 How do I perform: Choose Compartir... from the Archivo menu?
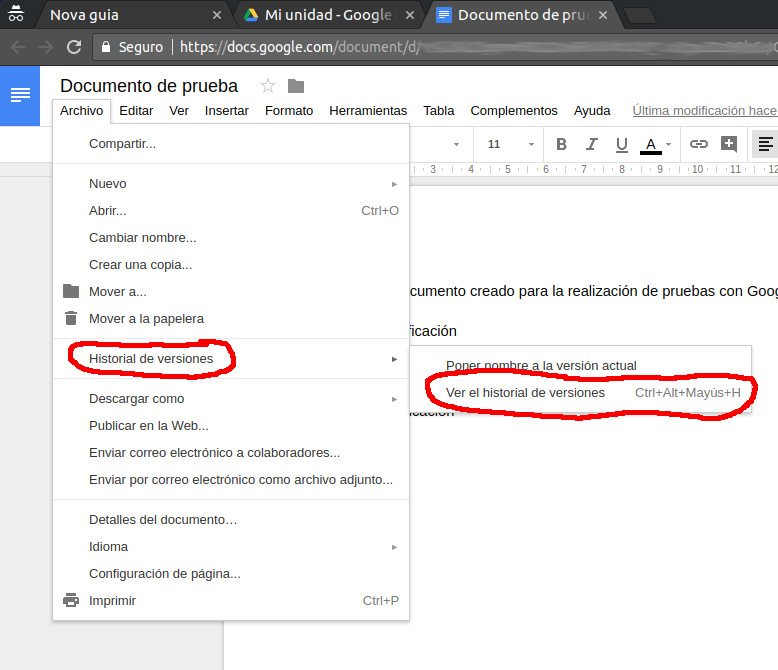pos(122,144)
